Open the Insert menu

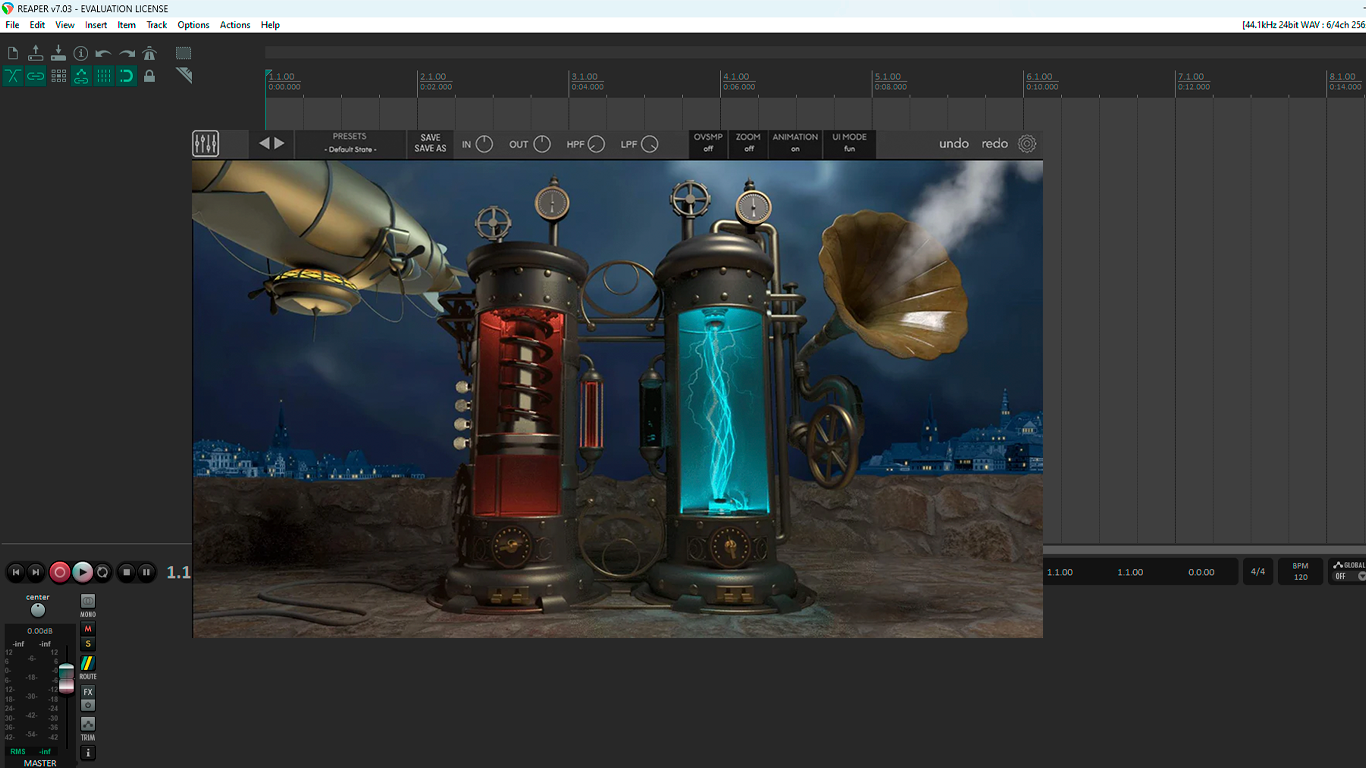[96, 25]
